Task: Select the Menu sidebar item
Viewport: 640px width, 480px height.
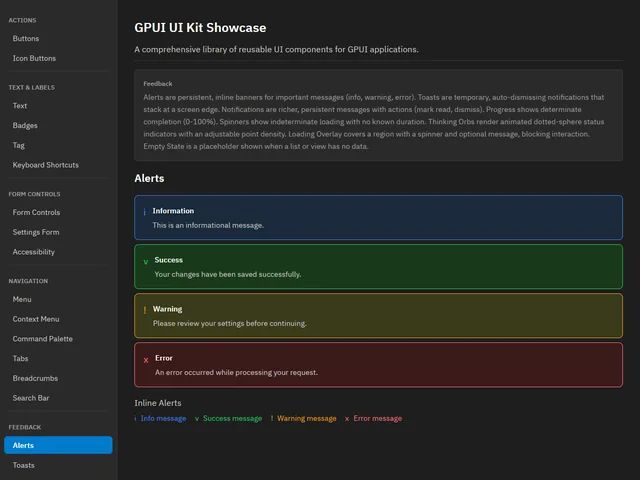Action: [58, 299]
